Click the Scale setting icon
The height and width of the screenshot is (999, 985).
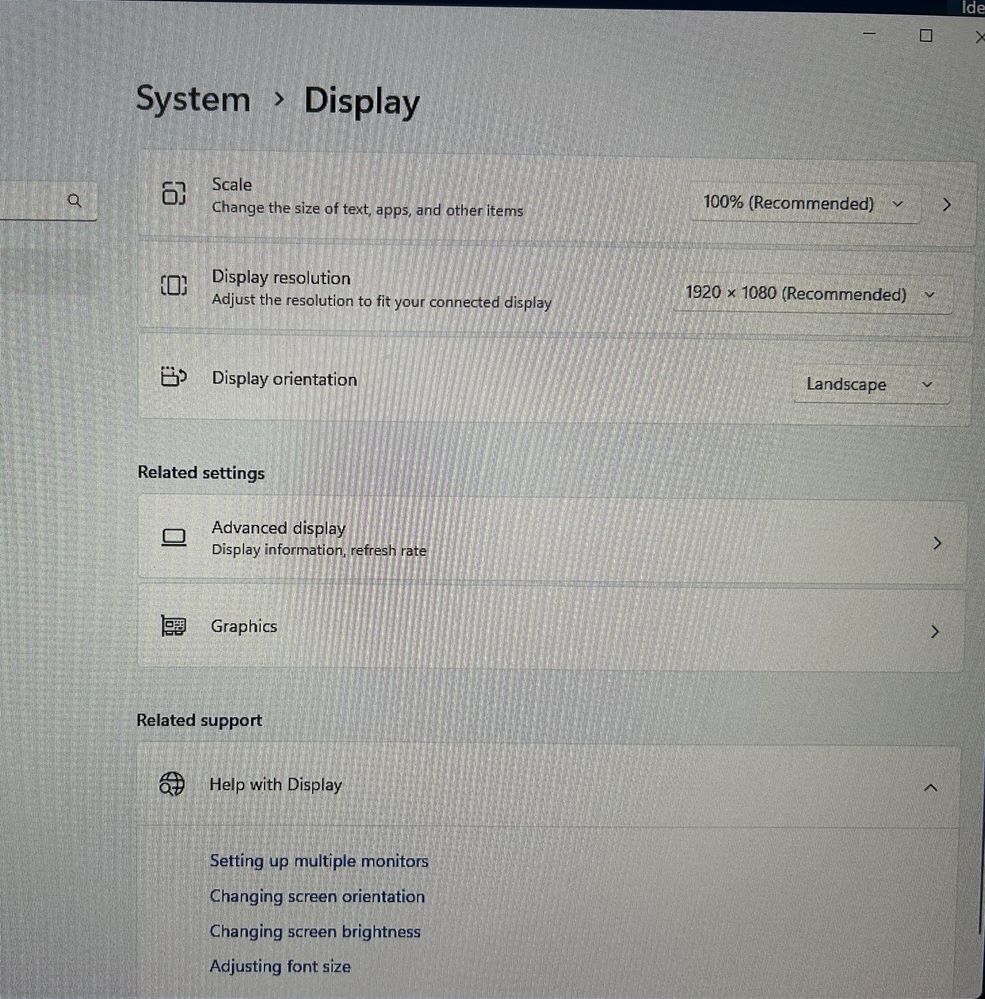coord(174,194)
